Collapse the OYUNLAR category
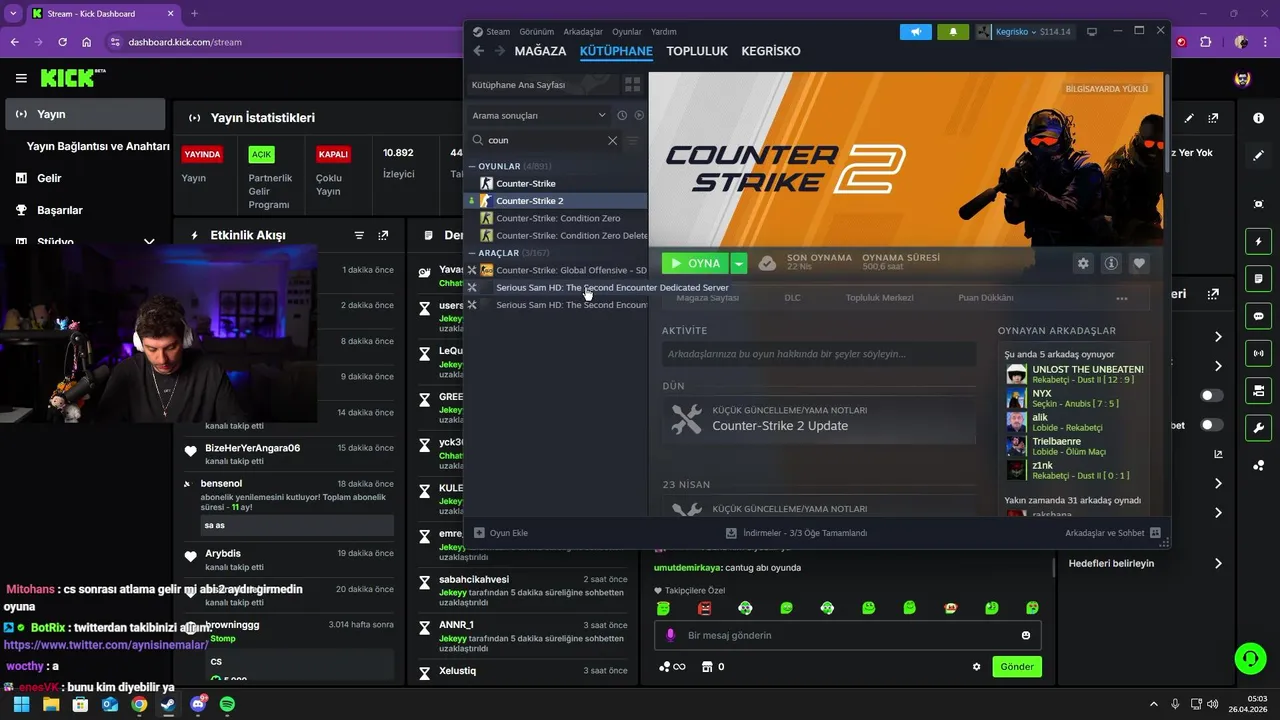The image size is (1280, 720). (471, 166)
